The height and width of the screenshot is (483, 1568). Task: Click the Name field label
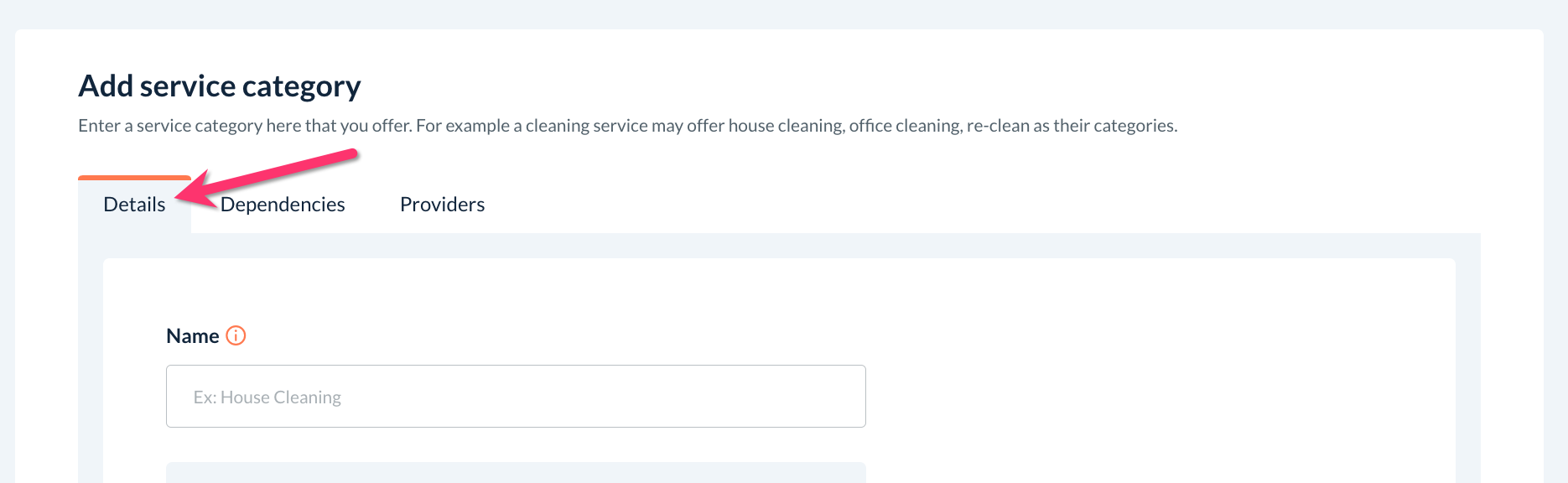(193, 336)
